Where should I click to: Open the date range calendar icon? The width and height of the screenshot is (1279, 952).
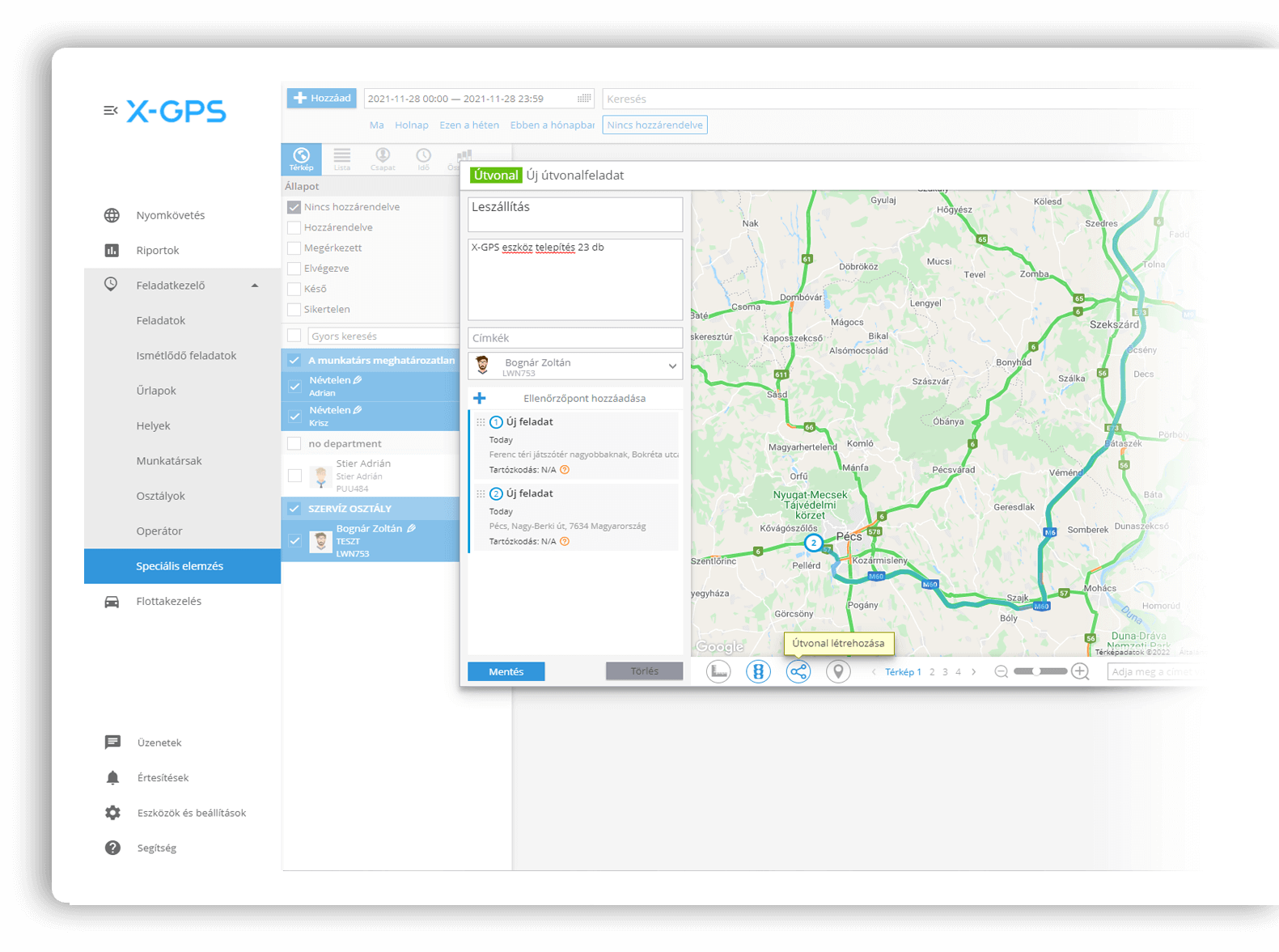coord(583,99)
